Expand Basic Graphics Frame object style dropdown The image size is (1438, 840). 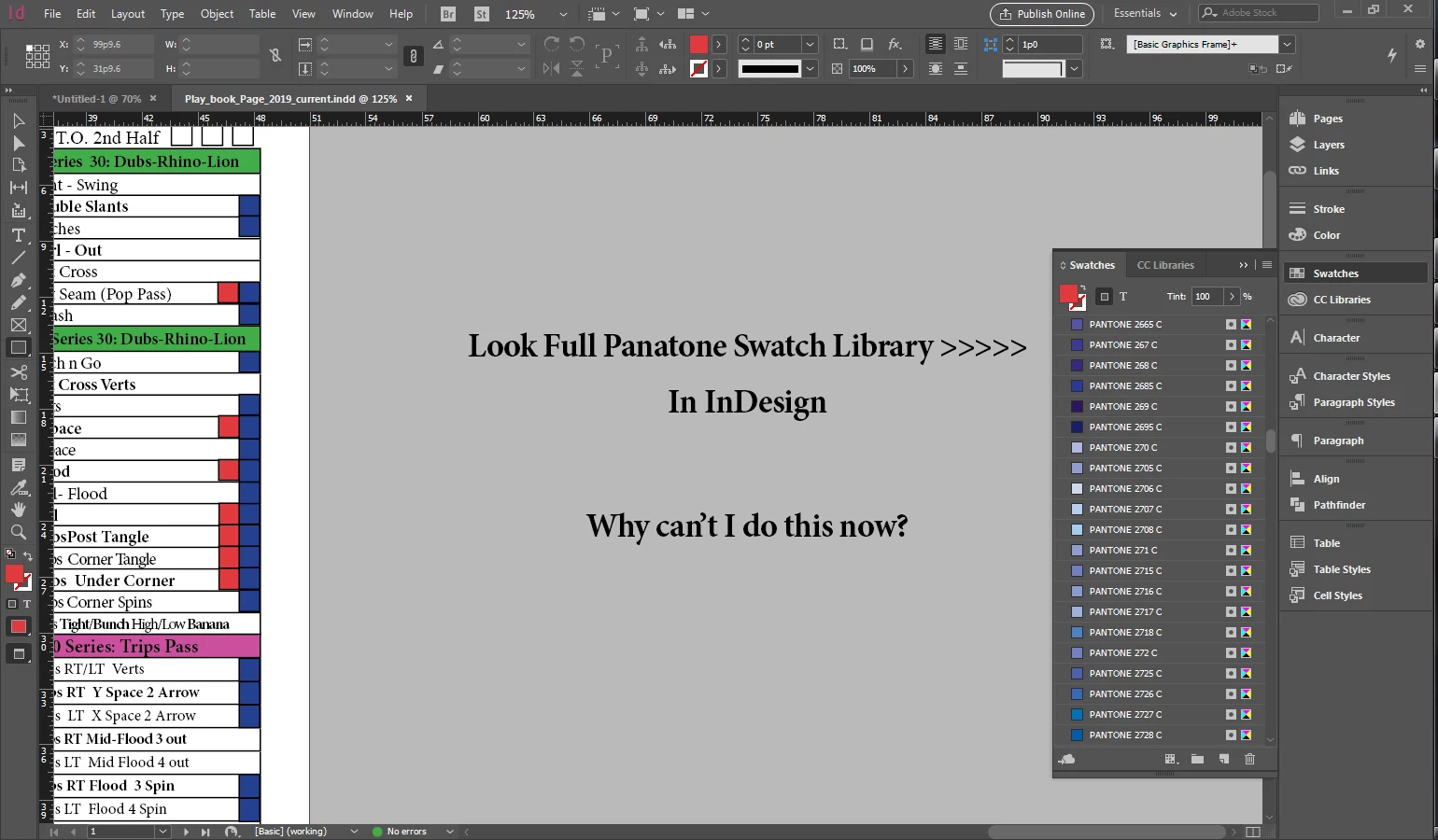click(x=1287, y=44)
